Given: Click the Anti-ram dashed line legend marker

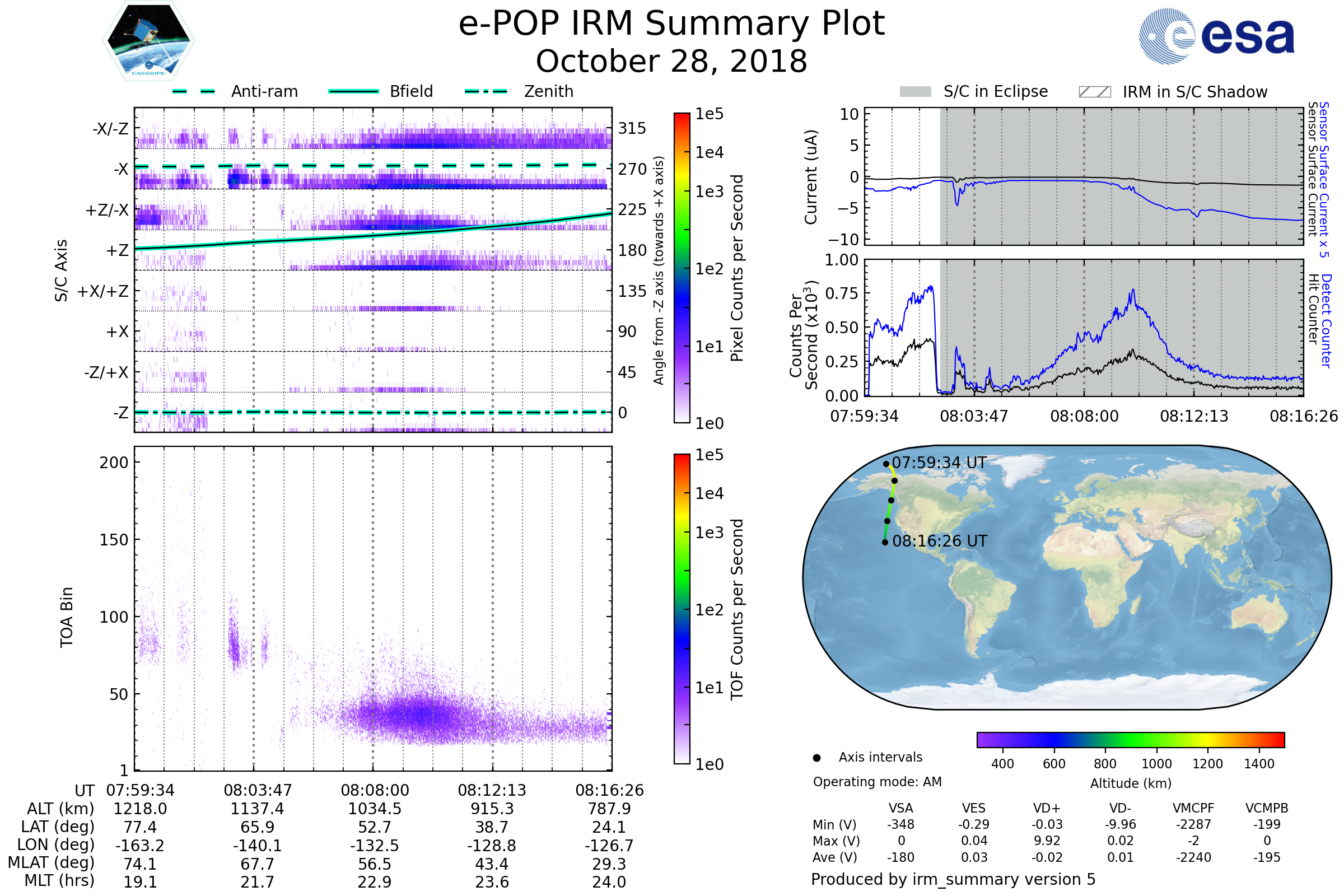Looking at the screenshot, I should coord(194,91).
